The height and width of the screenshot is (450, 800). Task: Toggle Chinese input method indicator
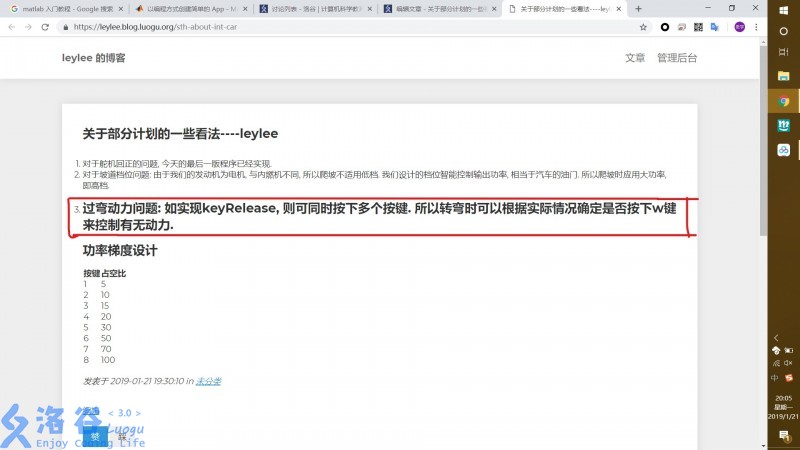pos(776,378)
